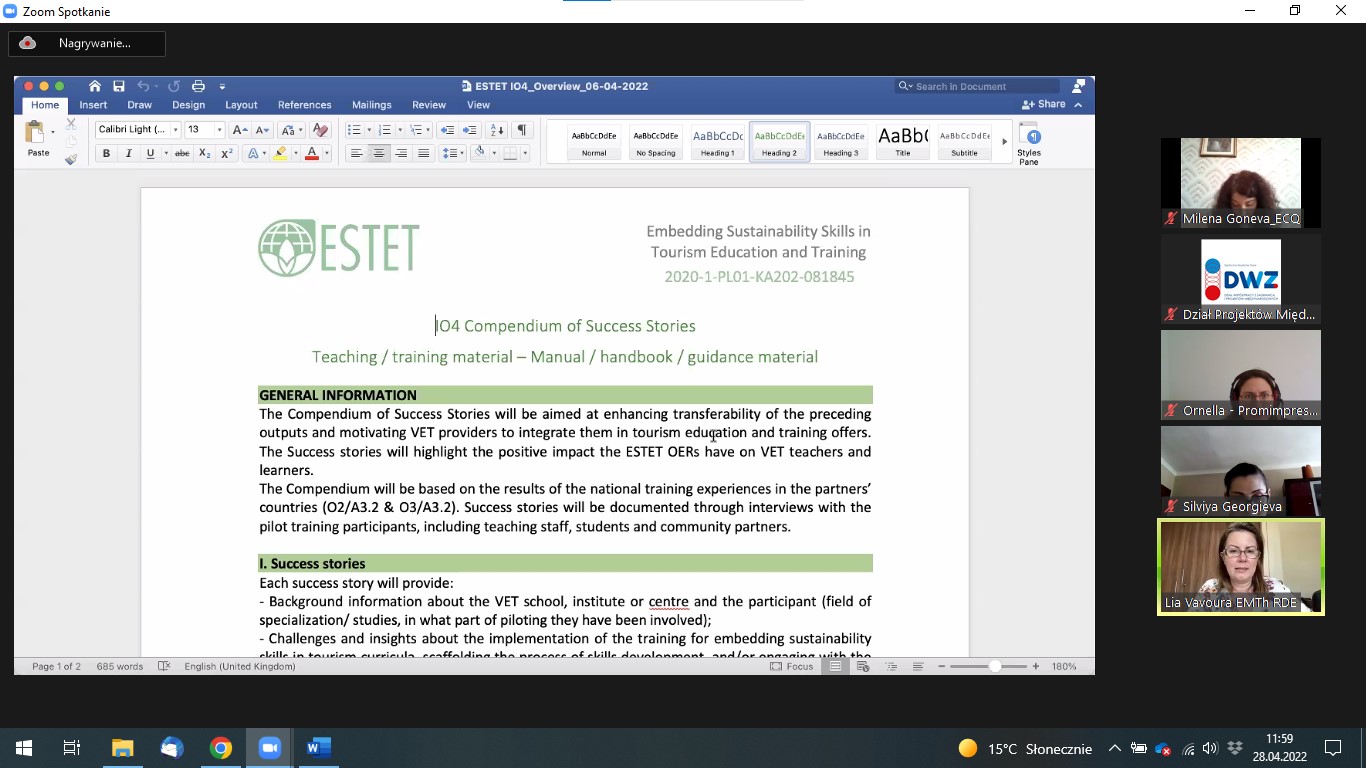Toggle show paragraph marks (pilcrow)
The image size is (1366, 768).
coord(521,130)
